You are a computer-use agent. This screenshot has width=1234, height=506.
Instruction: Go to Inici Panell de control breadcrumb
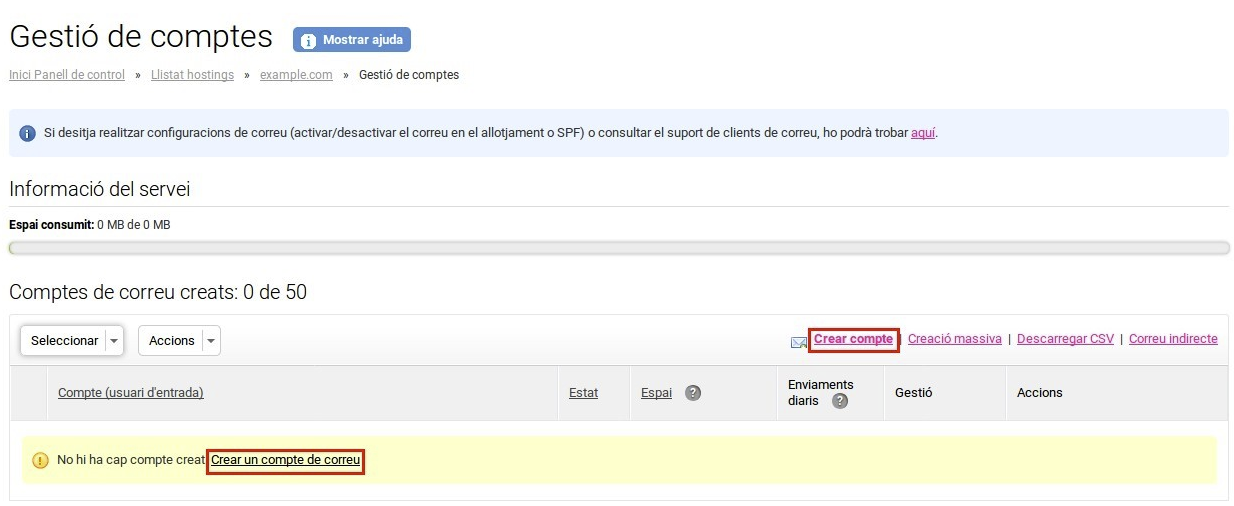pyautogui.click(x=67, y=75)
